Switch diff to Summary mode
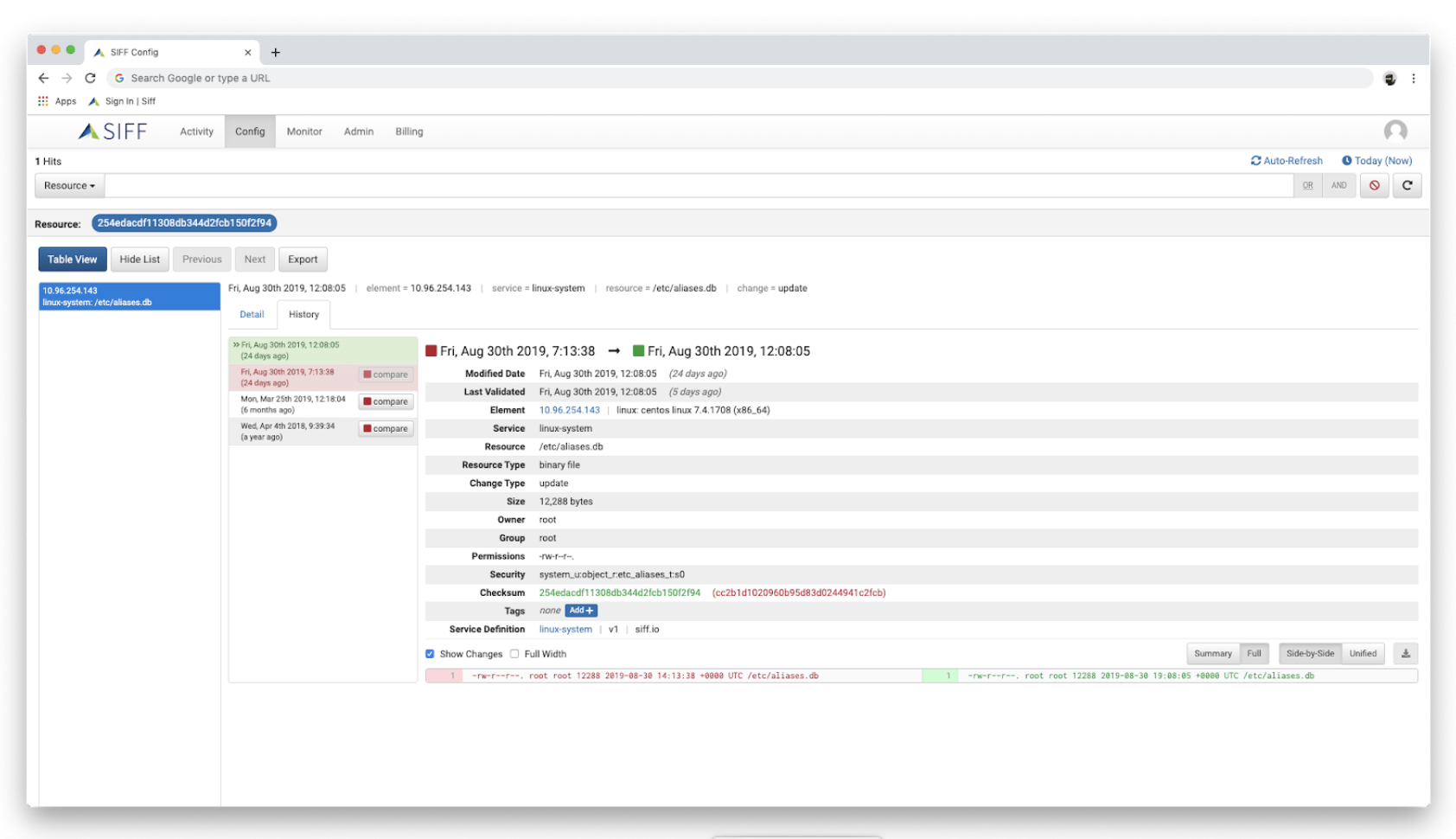1456x839 pixels. tap(1212, 654)
